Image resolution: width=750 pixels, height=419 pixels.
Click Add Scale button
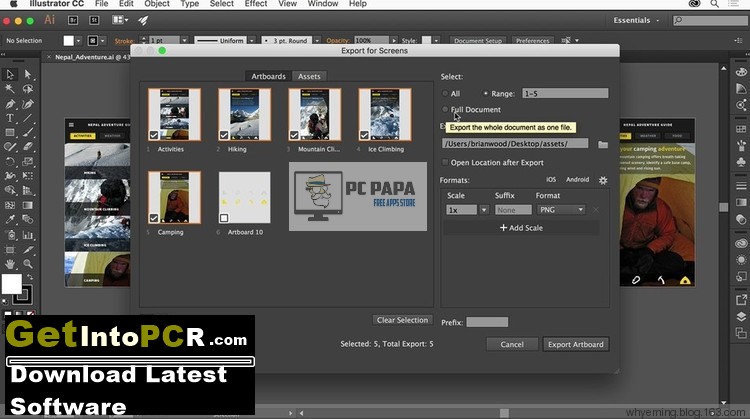click(x=521, y=228)
